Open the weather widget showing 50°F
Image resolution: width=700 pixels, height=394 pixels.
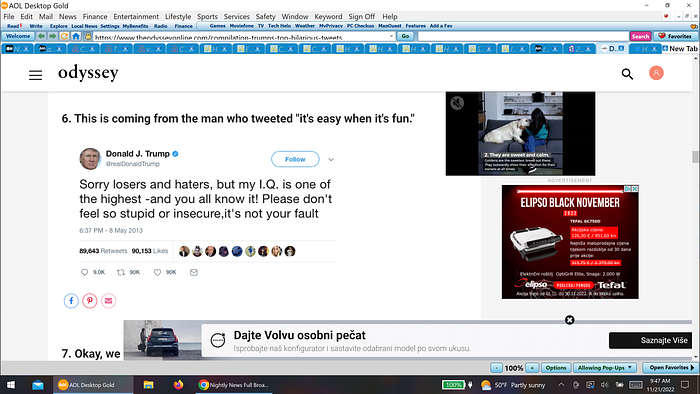coord(513,385)
